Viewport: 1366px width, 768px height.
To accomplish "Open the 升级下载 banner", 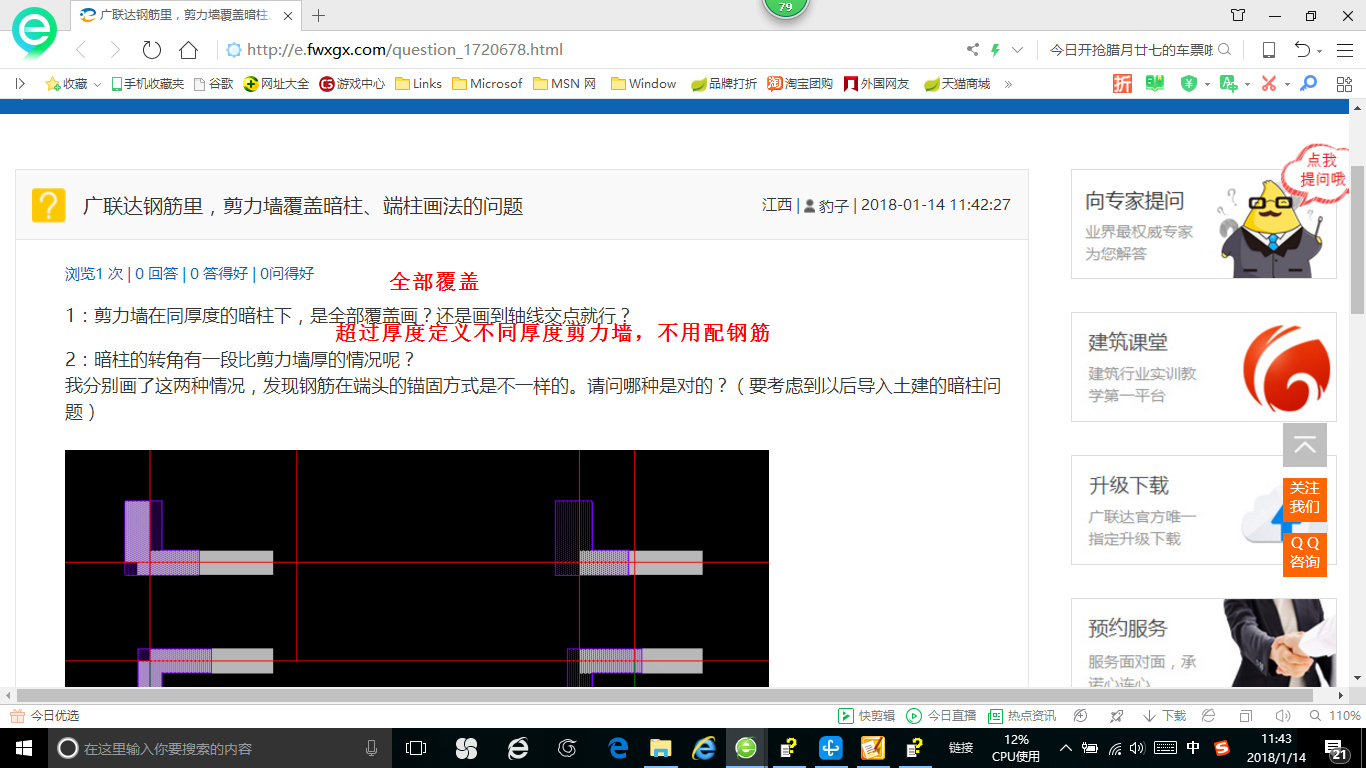I will [x=1203, y=510].
